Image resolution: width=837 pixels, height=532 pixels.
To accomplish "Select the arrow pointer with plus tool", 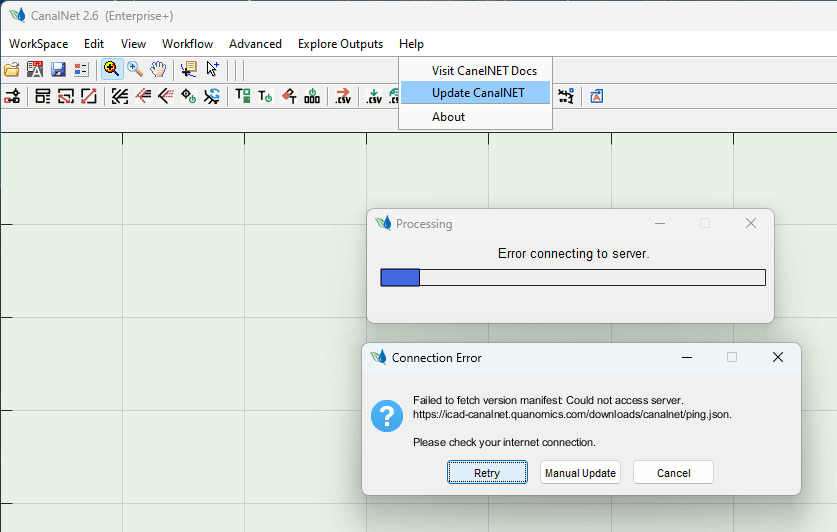I will [212, 69].
